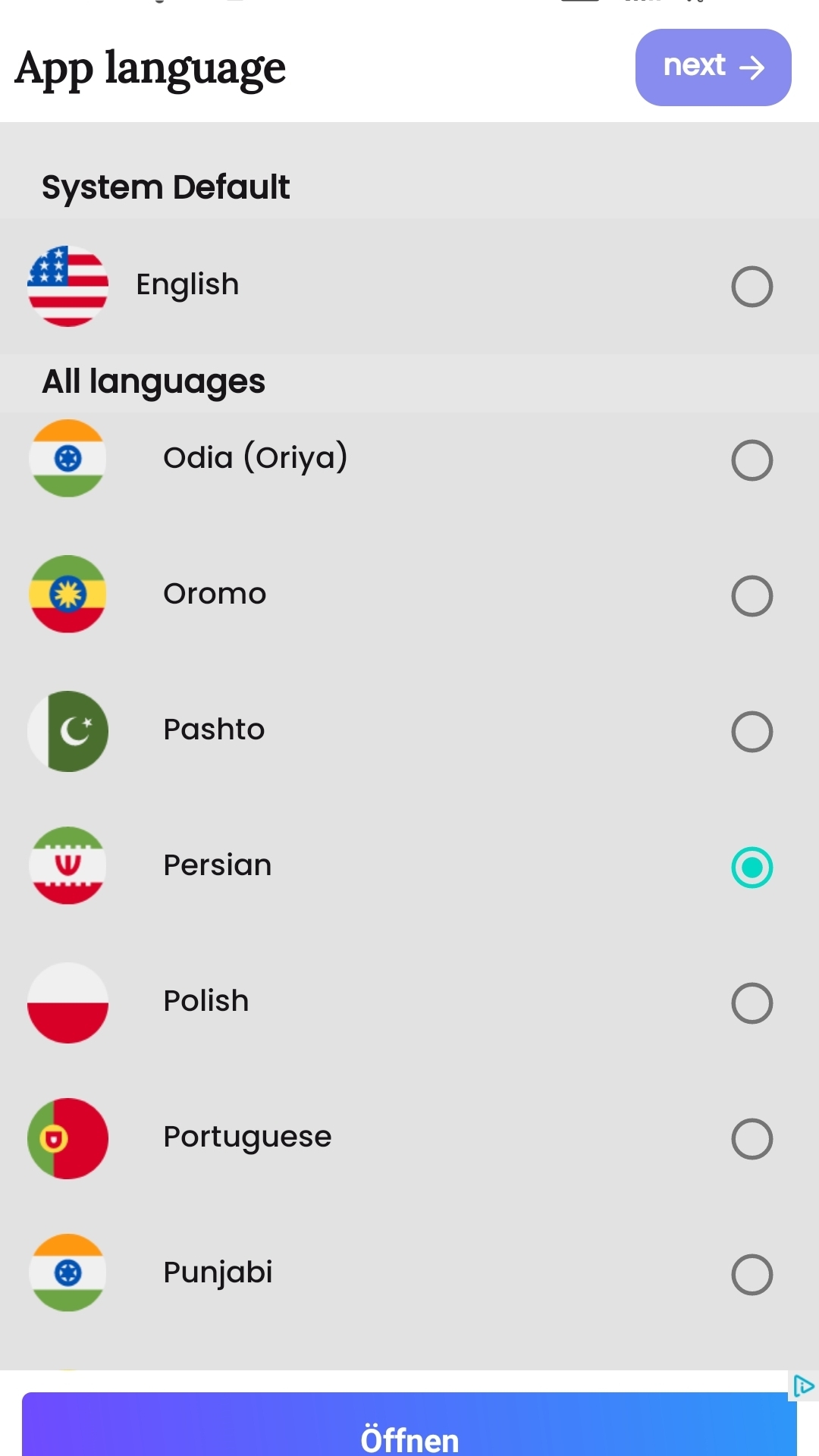This screenshot has height=1456, width=819.
Task: Click the India flag beside Punjabi
Action: click(67, 1272)
